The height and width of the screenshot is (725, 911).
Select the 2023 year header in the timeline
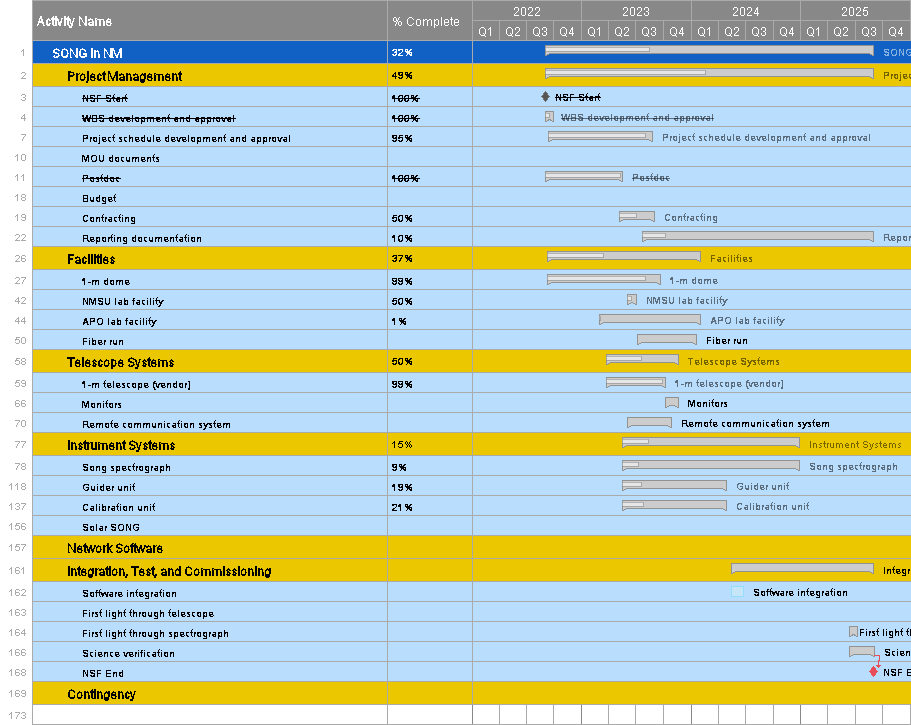pos(635,11)
